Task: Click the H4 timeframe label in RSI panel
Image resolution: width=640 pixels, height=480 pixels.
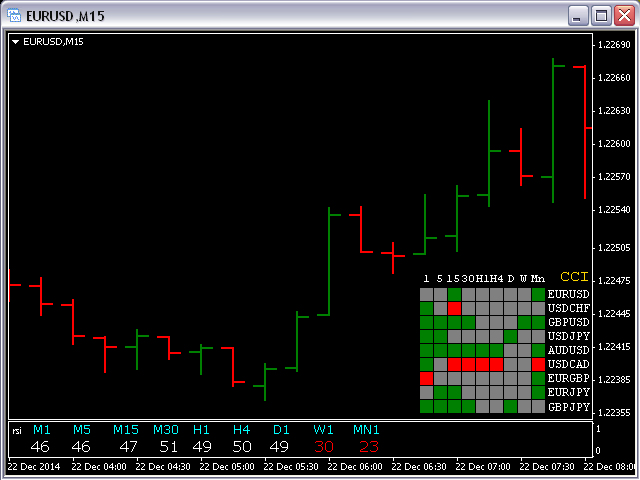Action: (x=241, y=429)
